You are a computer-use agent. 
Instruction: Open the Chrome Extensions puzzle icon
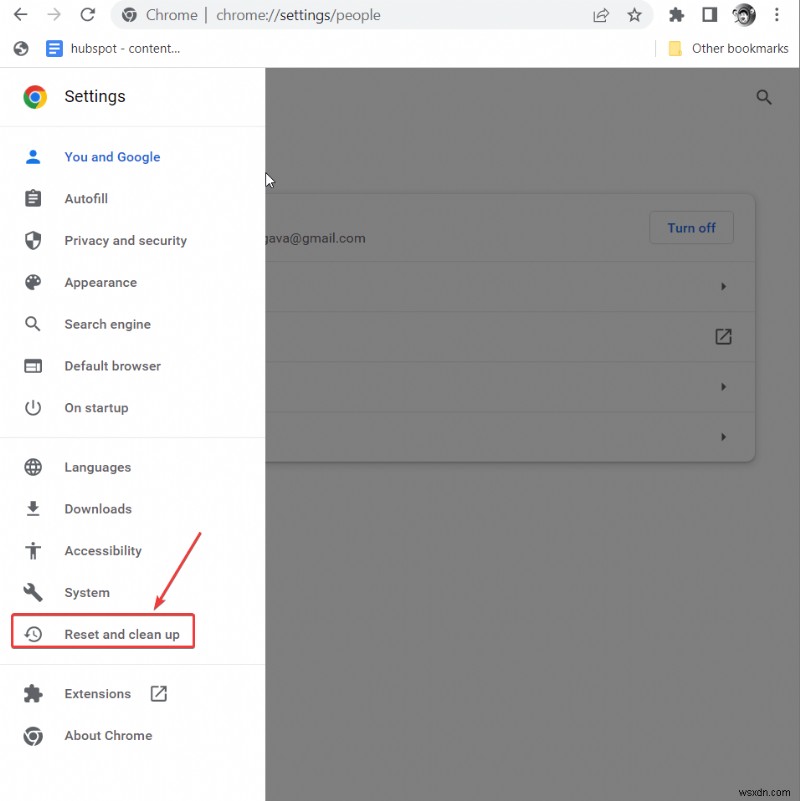[x=675, y=15]
